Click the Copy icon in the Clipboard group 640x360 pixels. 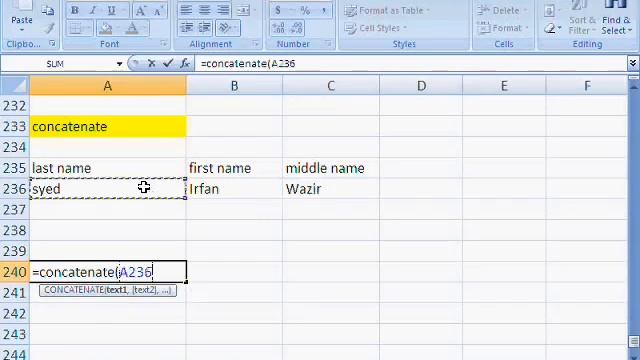point(48,10)
